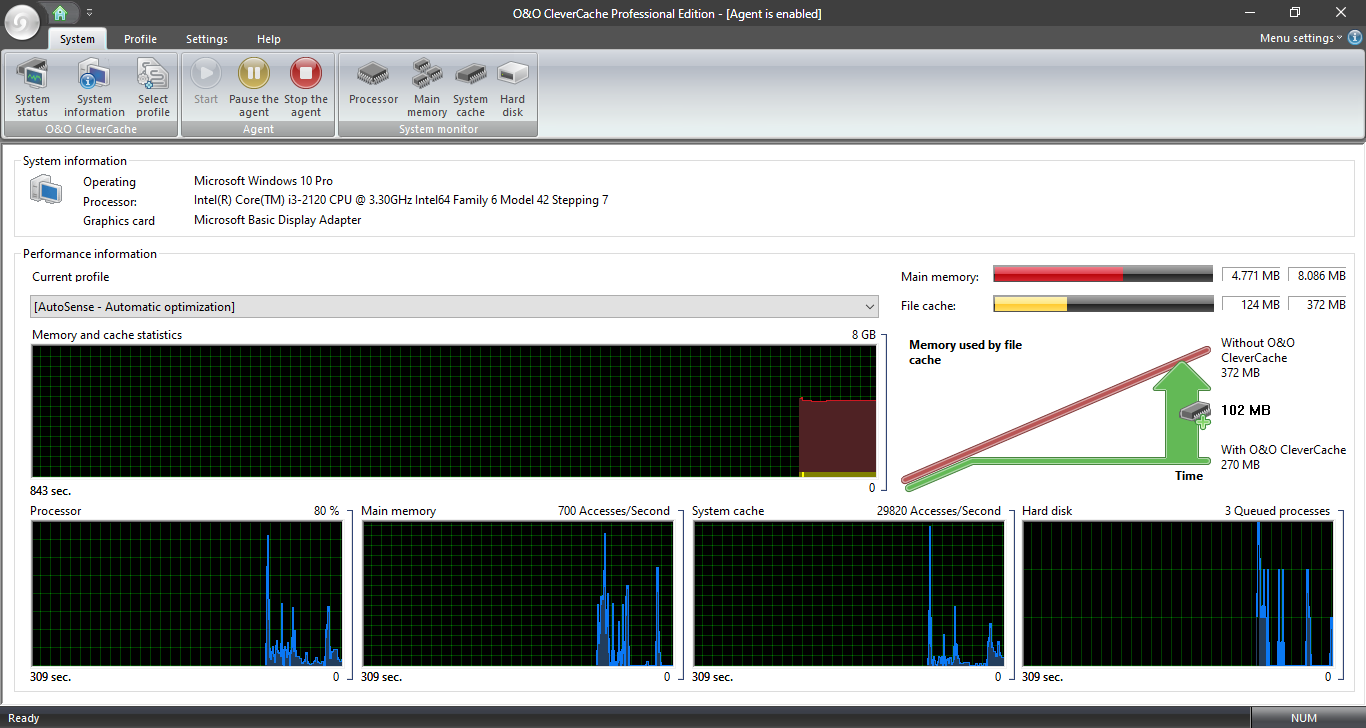Switch to the Profile tab
1366x728 pixels.
140,39
